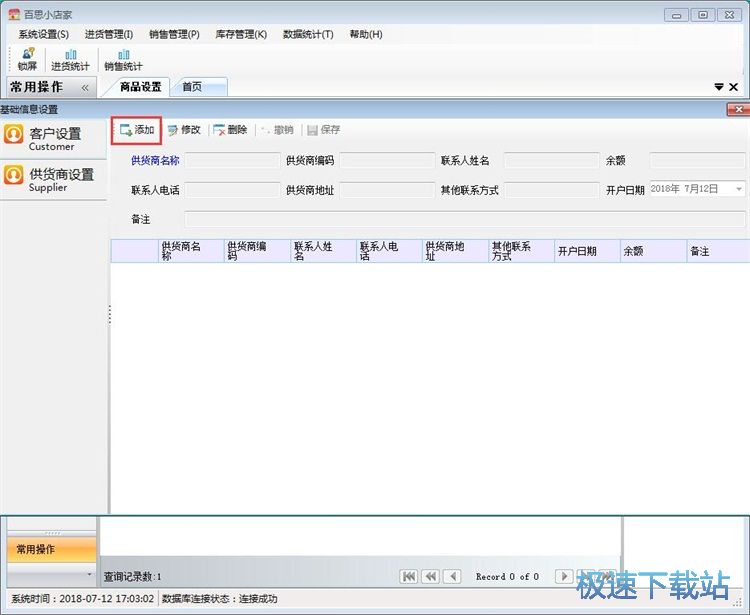750x615 pixels.
Task: Minimize the 百思小店家 window
Action: pyautogui.click(x=676, y=15)
